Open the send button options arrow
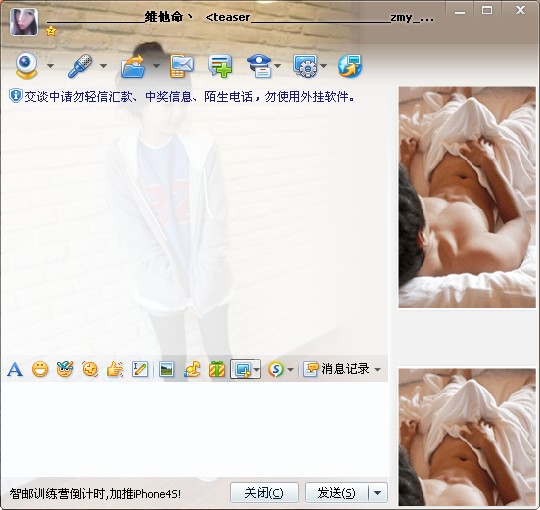Screen dimensions: 540x510 click(377, 493)
